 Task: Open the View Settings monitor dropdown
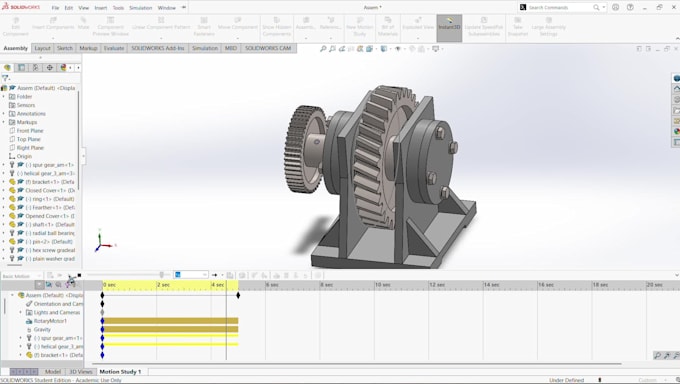[436, 49]
